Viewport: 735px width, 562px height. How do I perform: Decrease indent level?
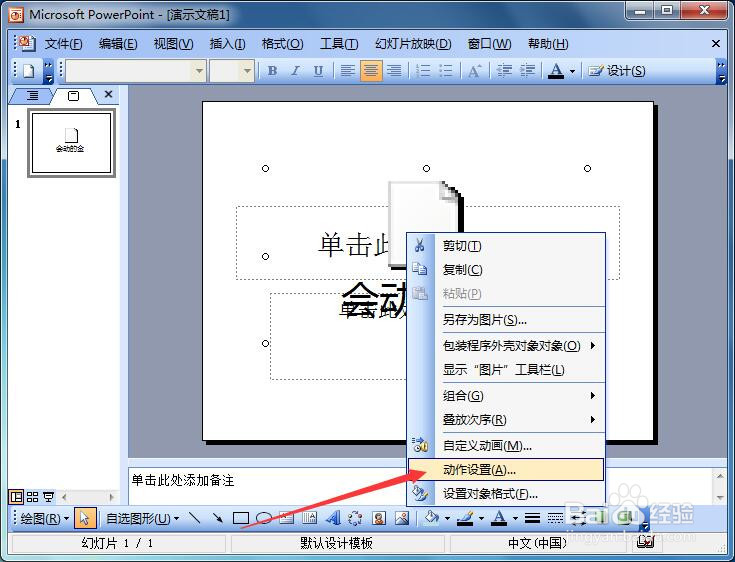point(504,71)
